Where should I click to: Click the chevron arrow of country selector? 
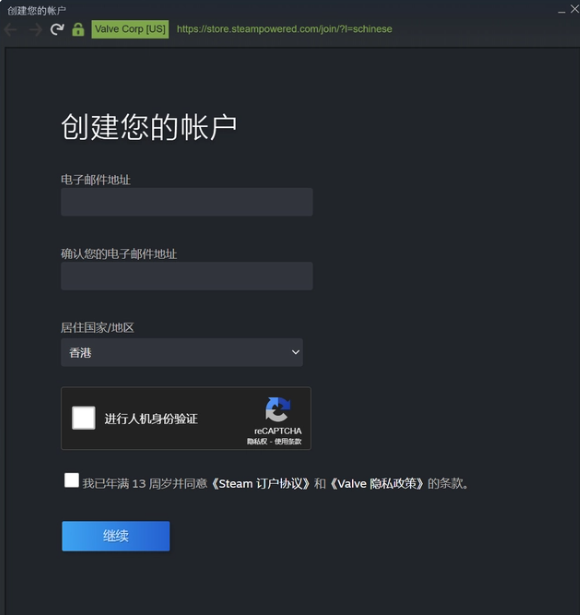click(x=296, y=352)
